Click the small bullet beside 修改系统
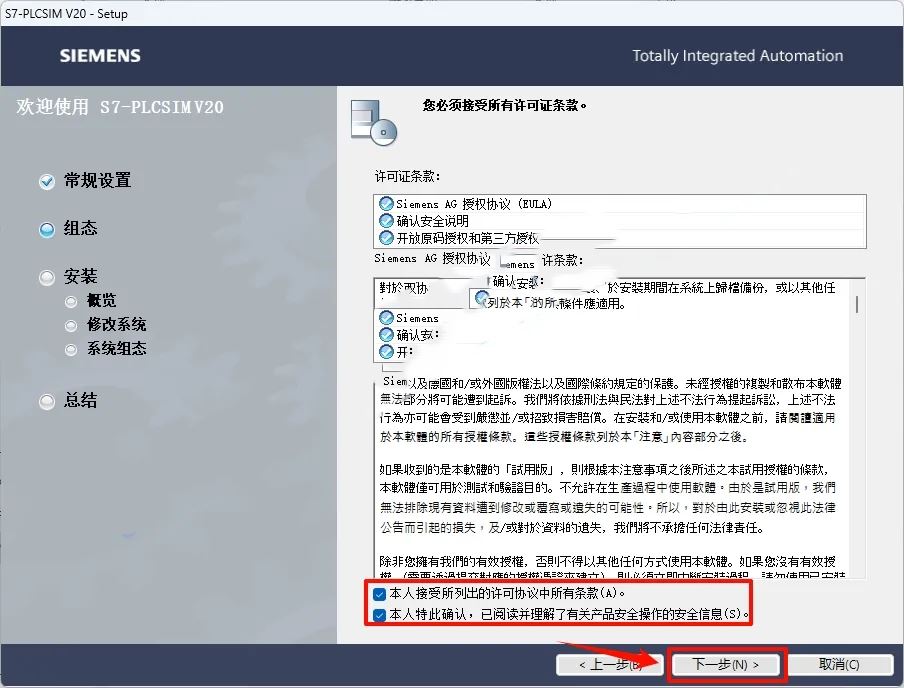Screen dimensions: 904x688 [x=71, y=326]
